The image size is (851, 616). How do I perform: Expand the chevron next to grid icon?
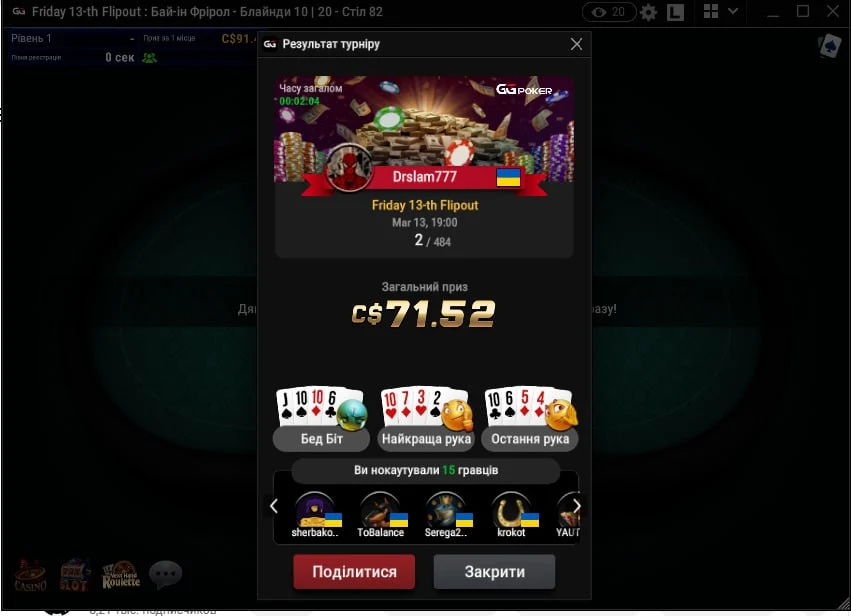coord(733,11)
